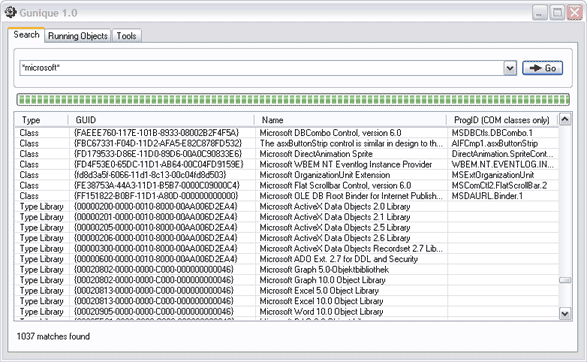Click GUID starting with {FF151822-B0BF
This screenshot has width=587, height=362.
click(x=156, y=196)
